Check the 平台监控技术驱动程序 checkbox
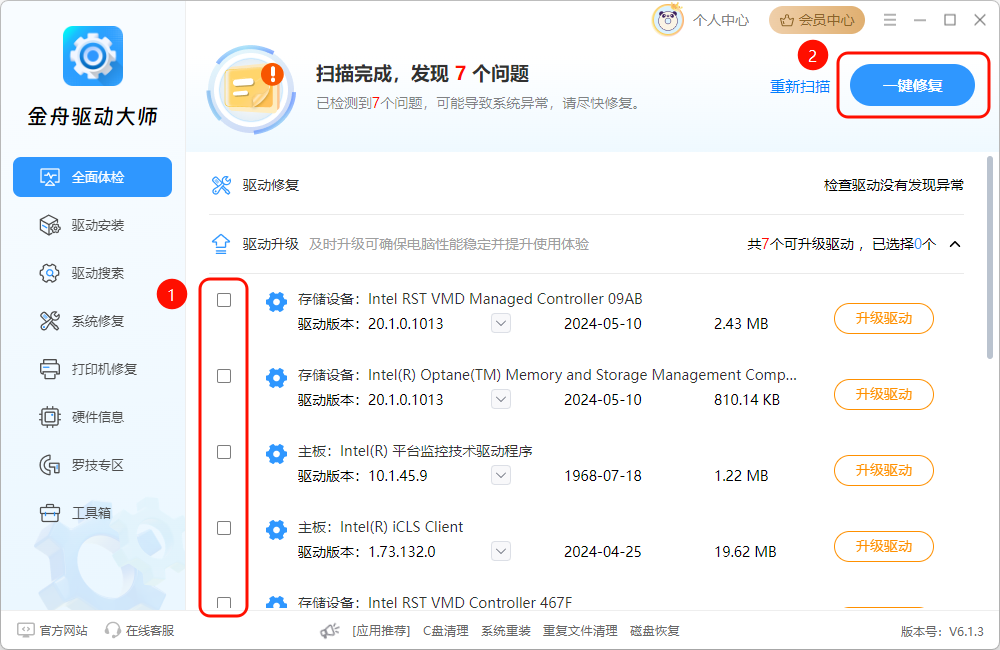 click(224, 452)
